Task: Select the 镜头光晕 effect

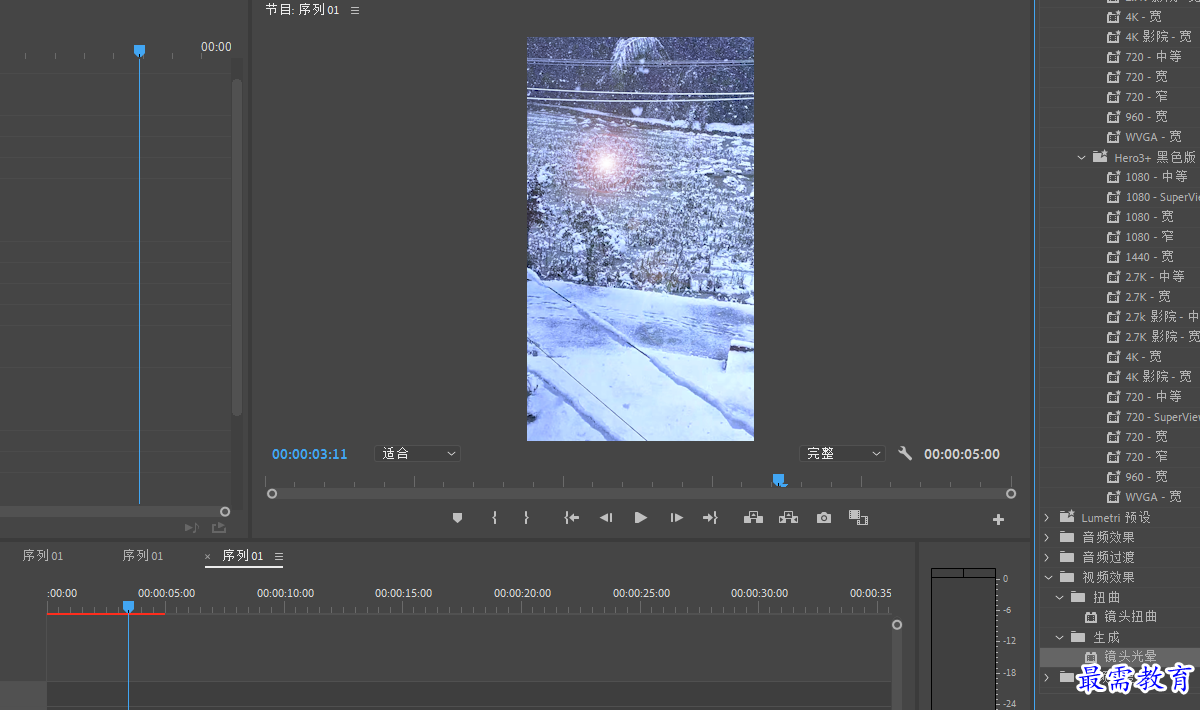Action: coord(1130,657)
